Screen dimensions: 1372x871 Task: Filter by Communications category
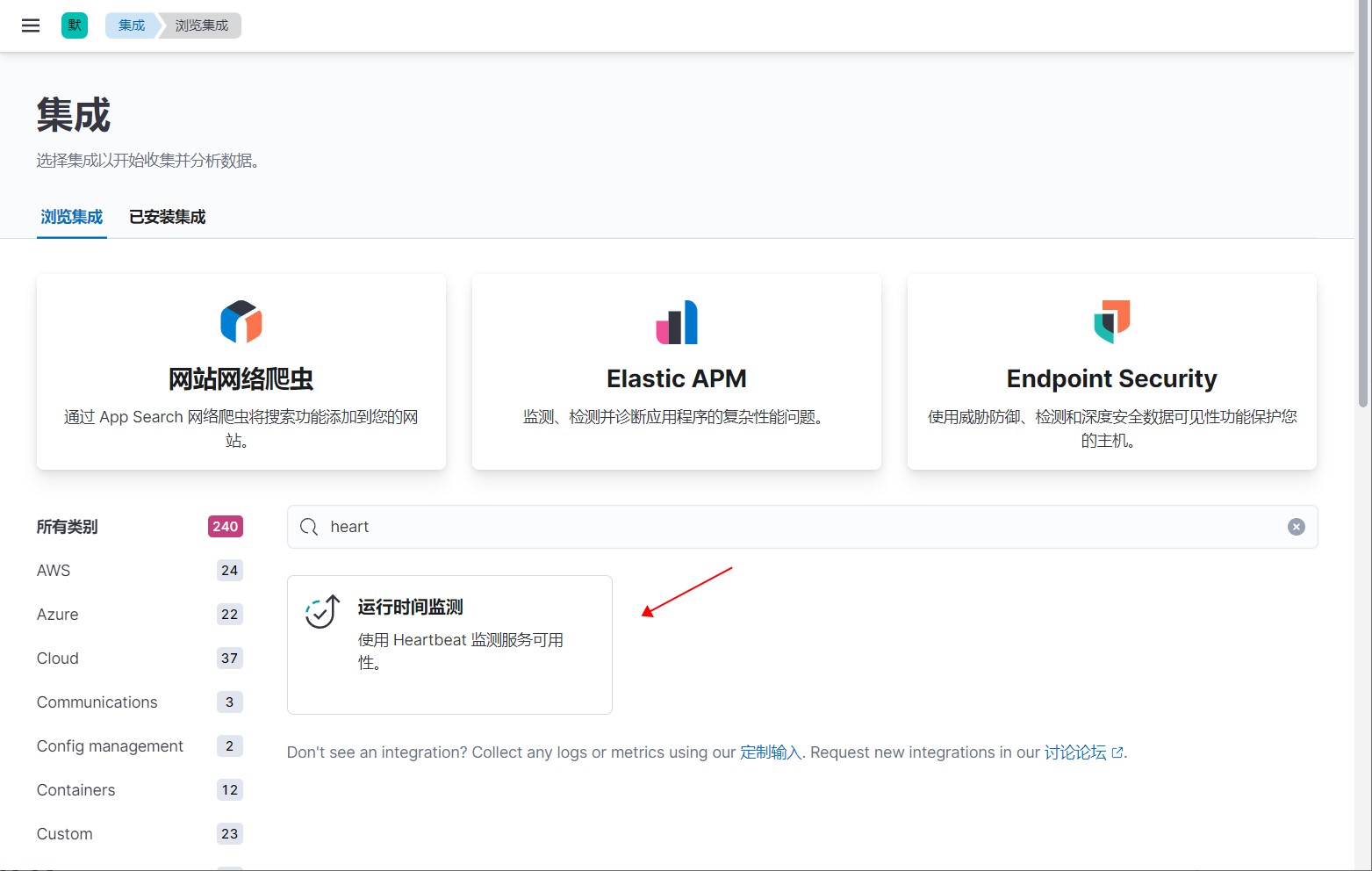coord(140,702)
